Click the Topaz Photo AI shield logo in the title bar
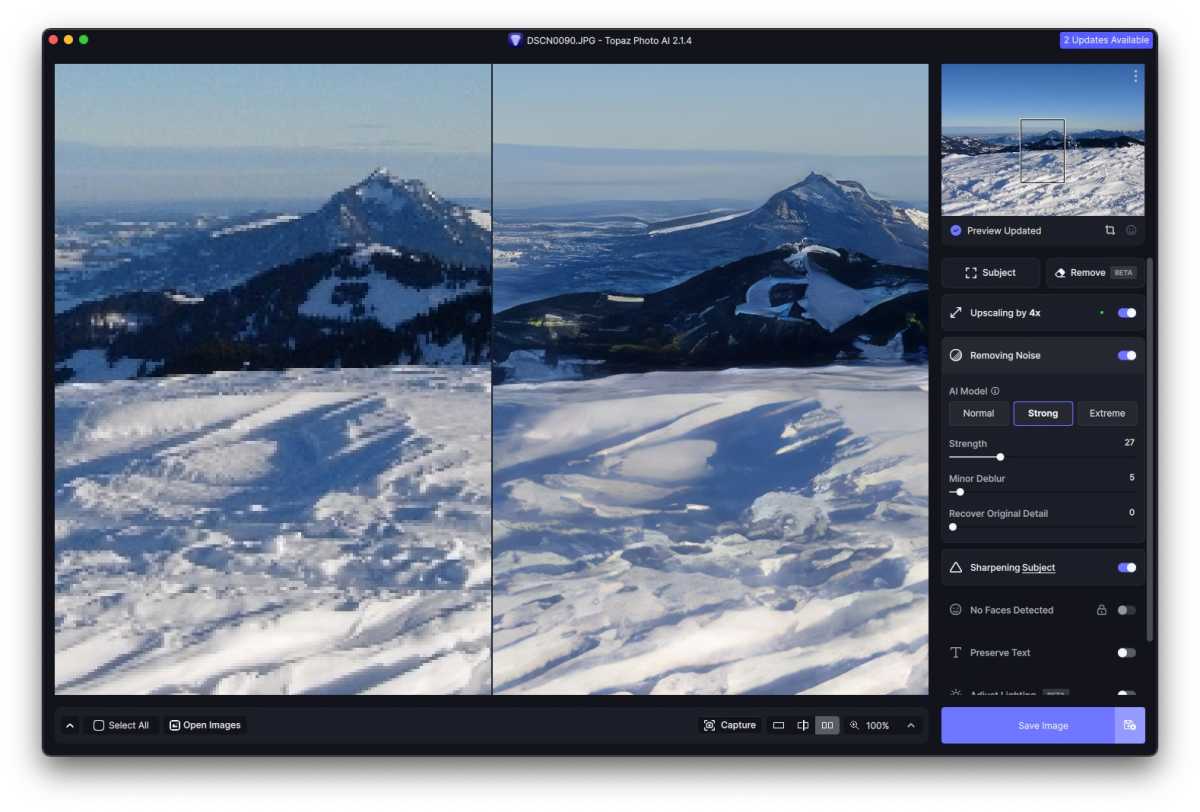Viewport: 1200px width, 812px height. [x=515, y=40]
